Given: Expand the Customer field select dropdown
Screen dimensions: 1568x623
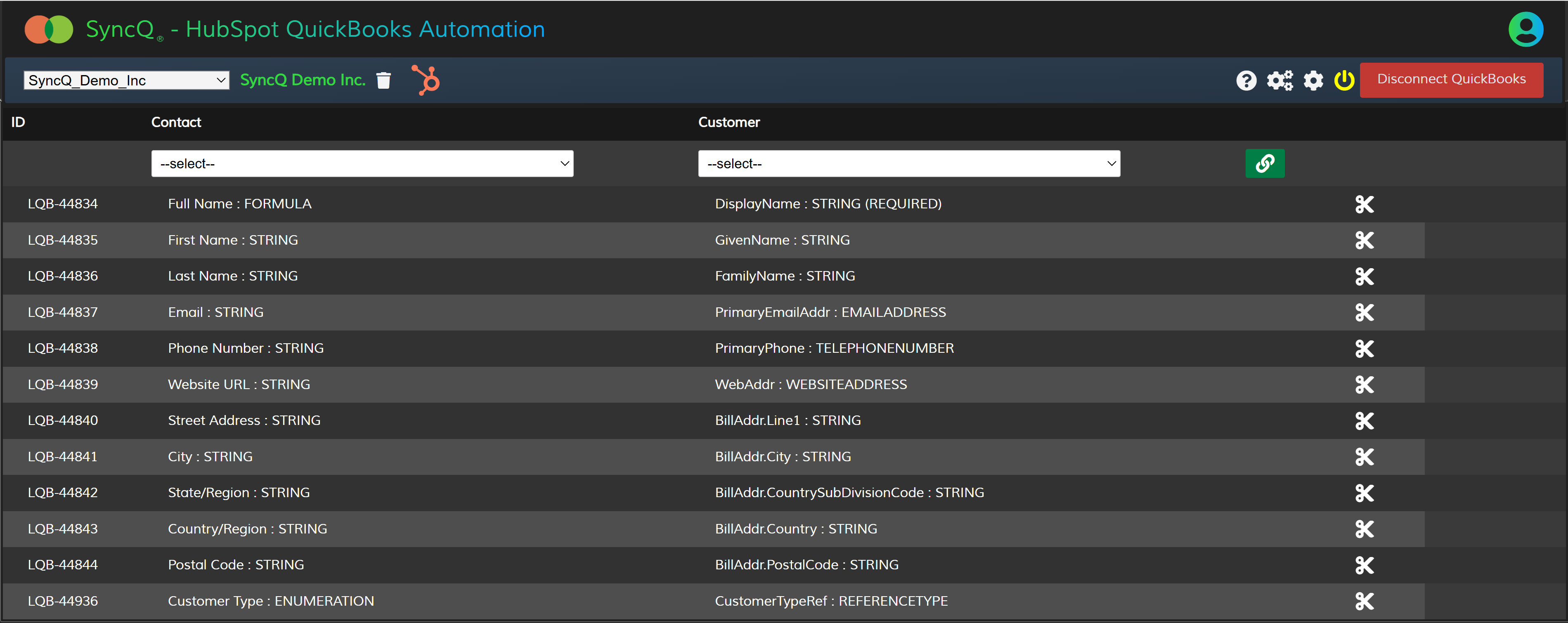Looking at the screenshot, I should tap(908, 164).
